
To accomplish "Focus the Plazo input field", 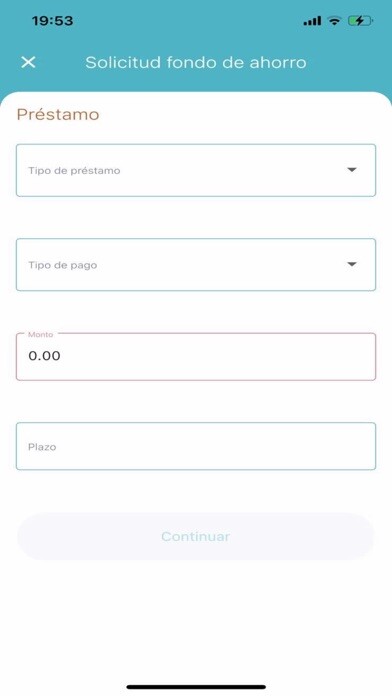I will [196, 446].
